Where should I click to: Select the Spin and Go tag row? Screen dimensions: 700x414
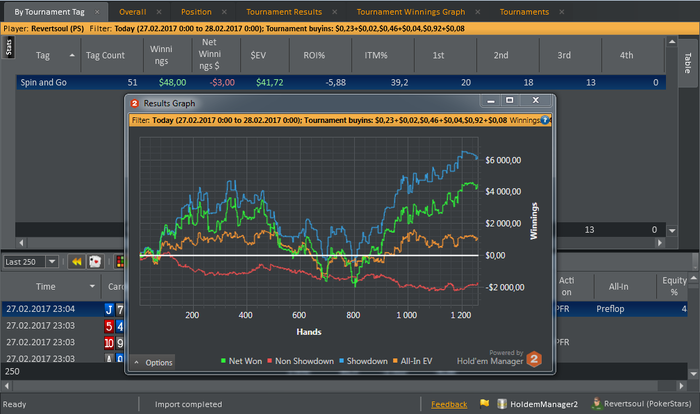tap(341, 82)
